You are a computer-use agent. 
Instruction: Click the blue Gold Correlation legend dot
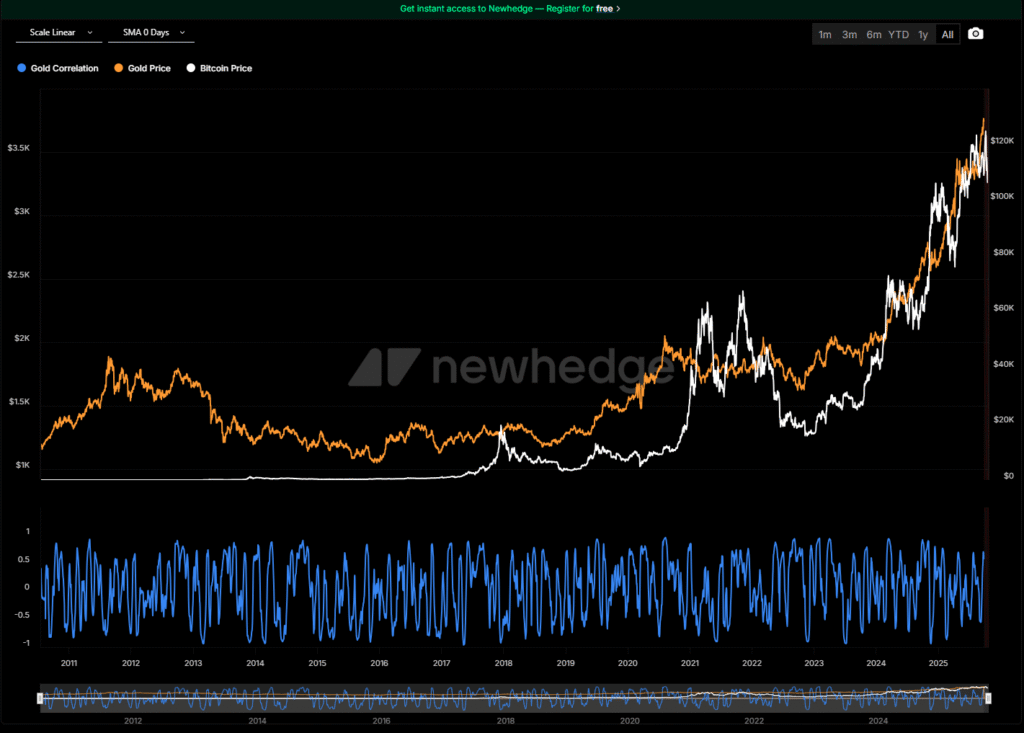click(x=22, y=69)
